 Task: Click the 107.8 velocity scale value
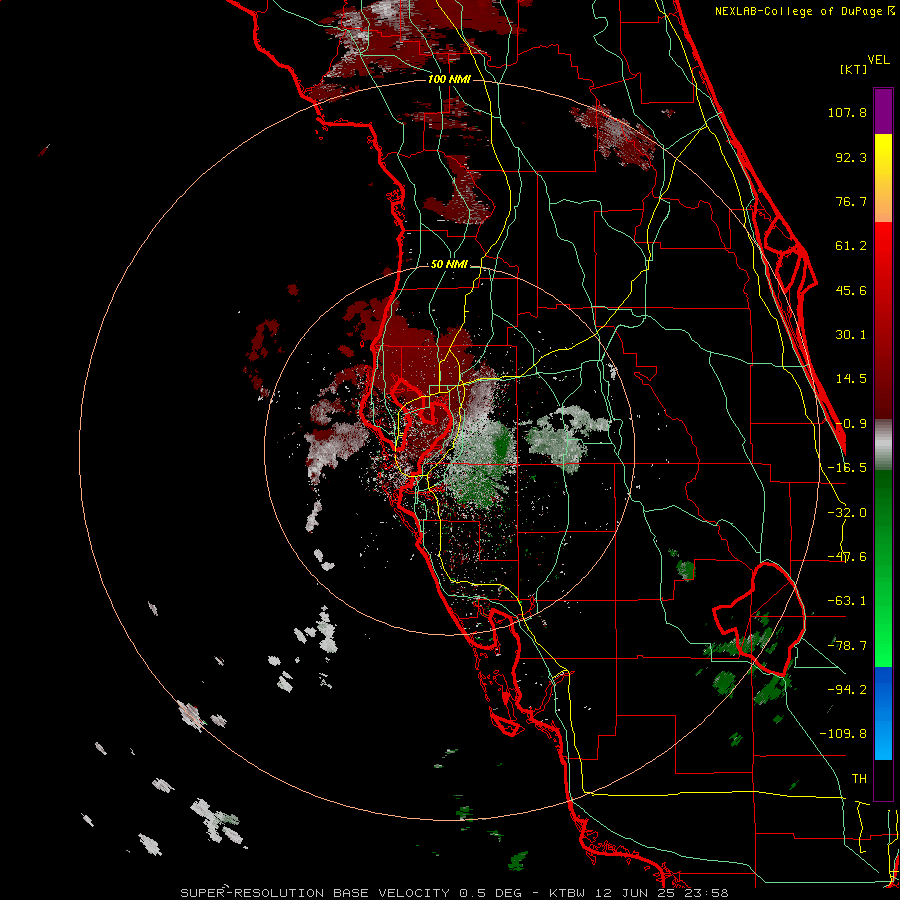[847, 112]
